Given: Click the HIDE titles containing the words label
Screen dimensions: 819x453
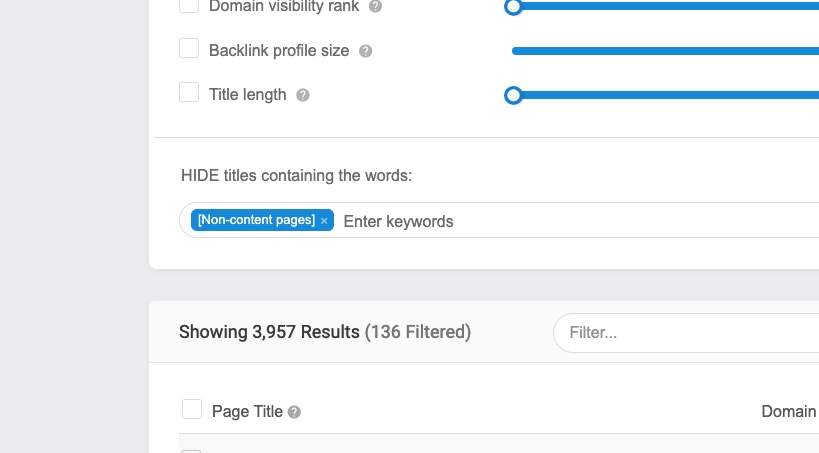Looking at the screenshot, I should click(x=296, y=176).
